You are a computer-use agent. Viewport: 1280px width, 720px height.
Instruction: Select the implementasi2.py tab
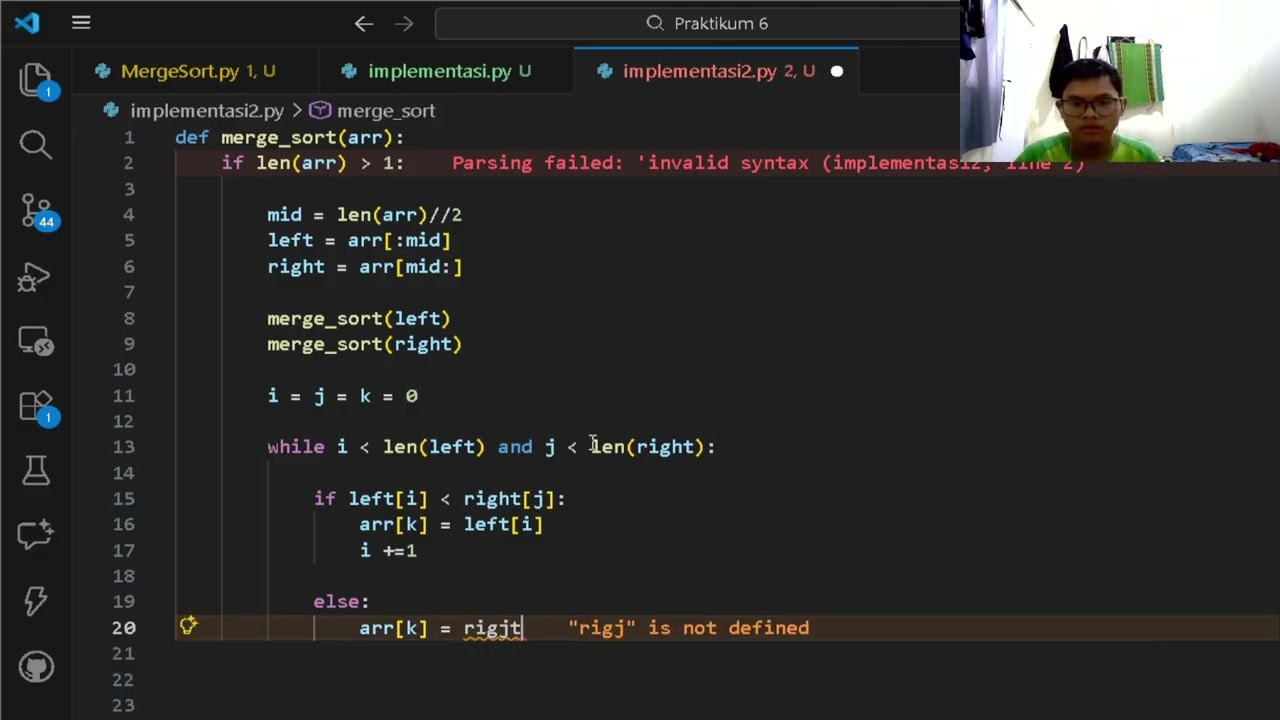click(x=717, y=71)
